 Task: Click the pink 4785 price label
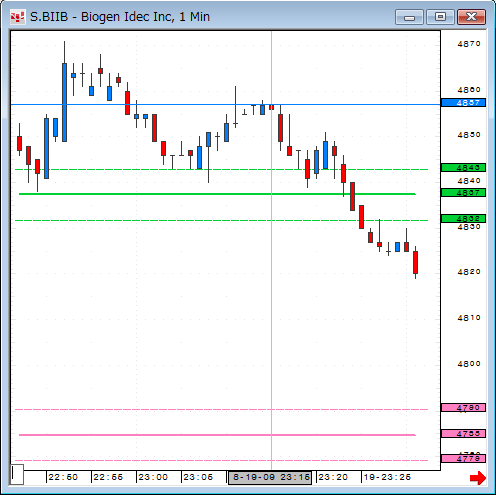[463, 434]
